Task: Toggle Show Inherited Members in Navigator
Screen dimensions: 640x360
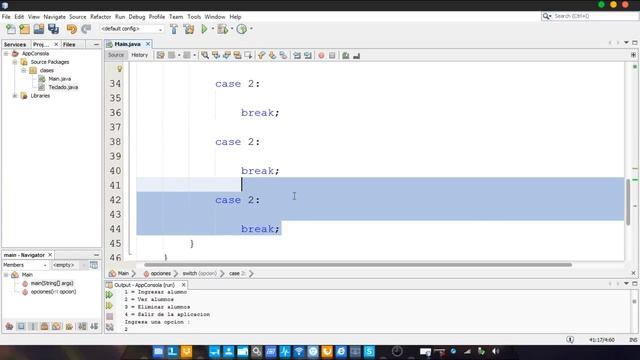Action: 9,326
